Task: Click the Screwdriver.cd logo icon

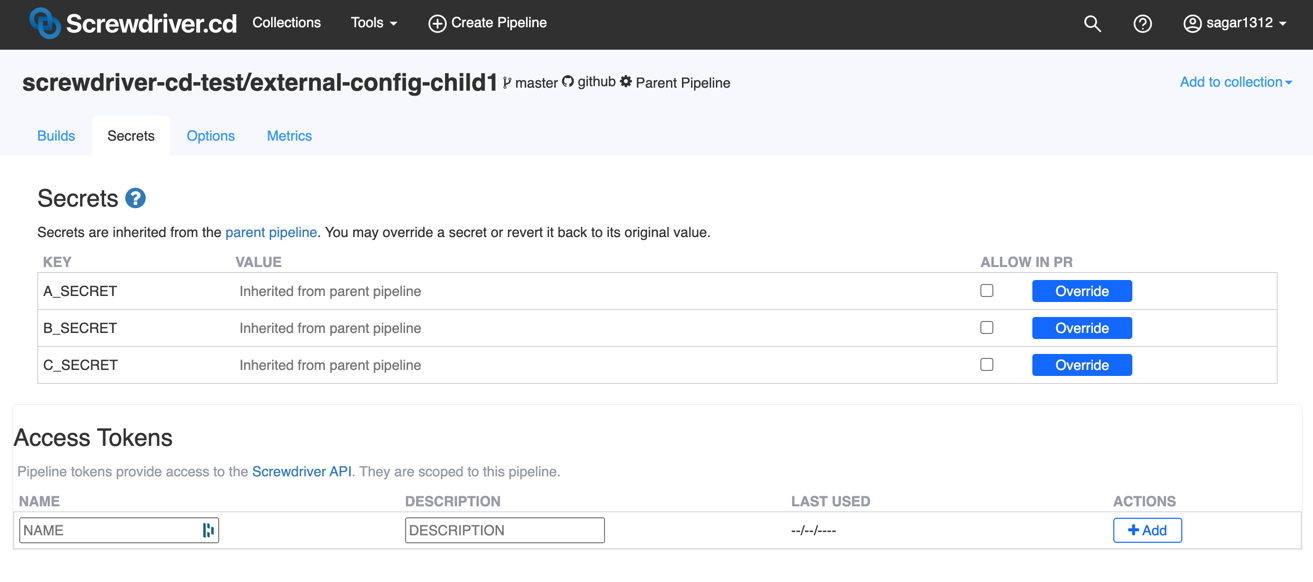Action: point(44,22)
